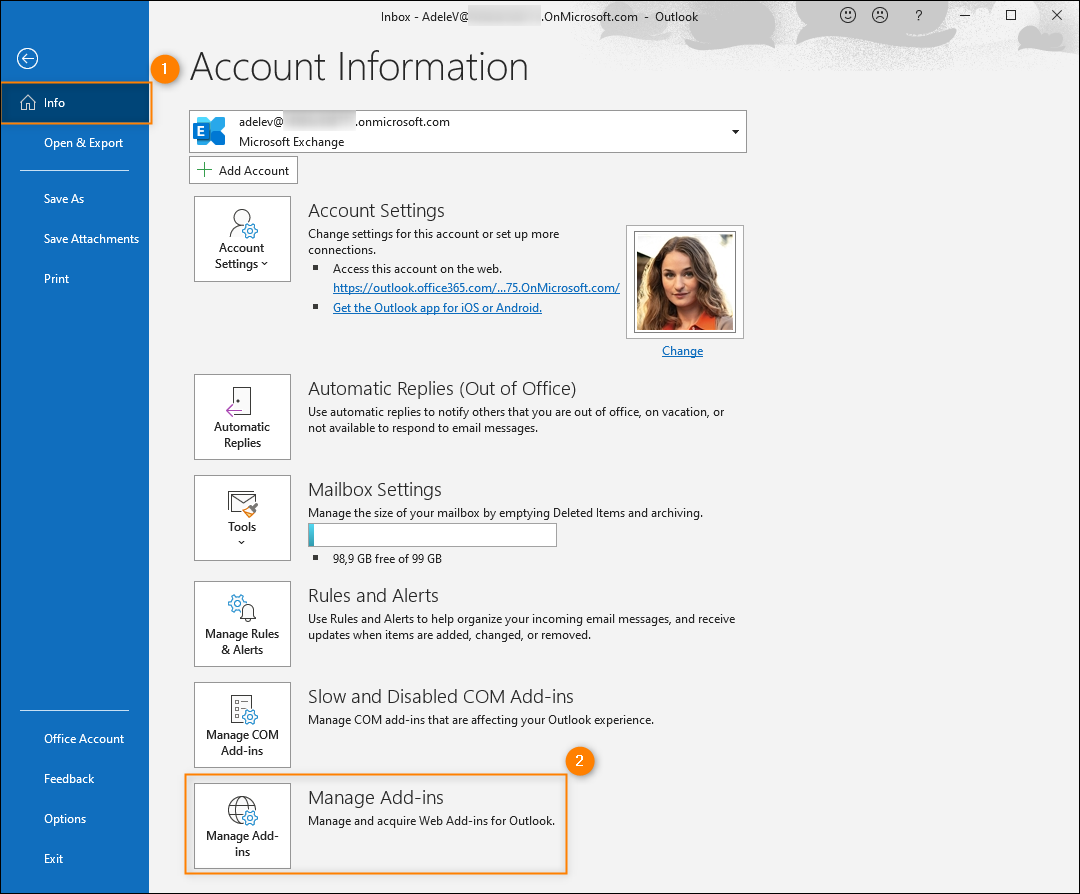Expand the Tools dropdown button
Screen dimensions: 1080x894
tap(242, 518)
